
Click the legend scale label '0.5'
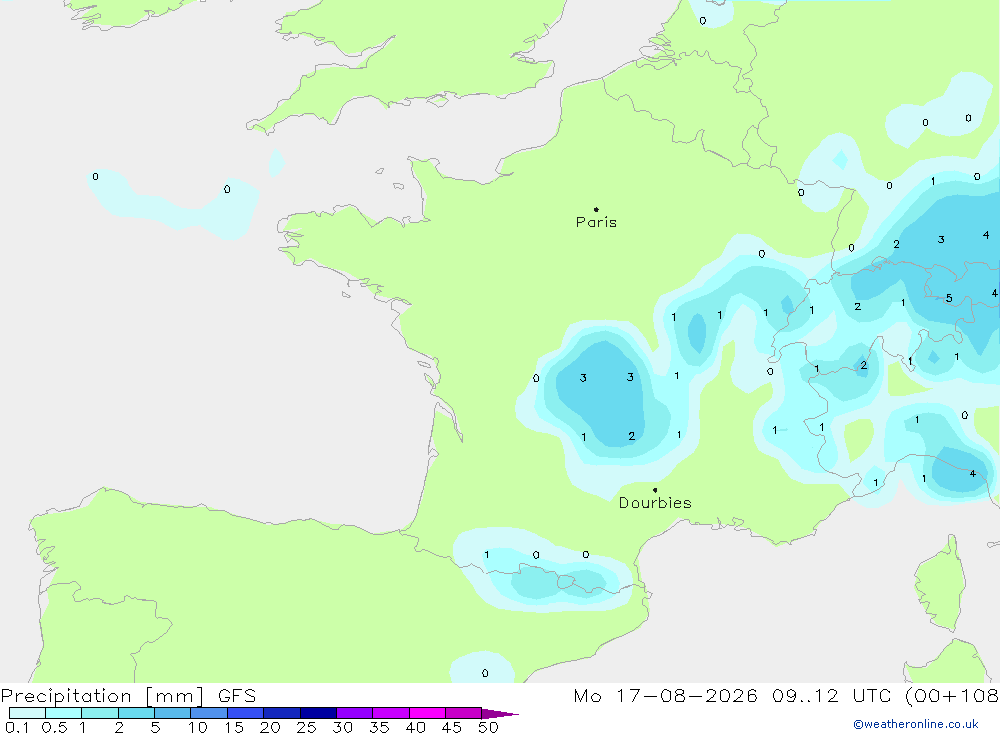(54, 727)
